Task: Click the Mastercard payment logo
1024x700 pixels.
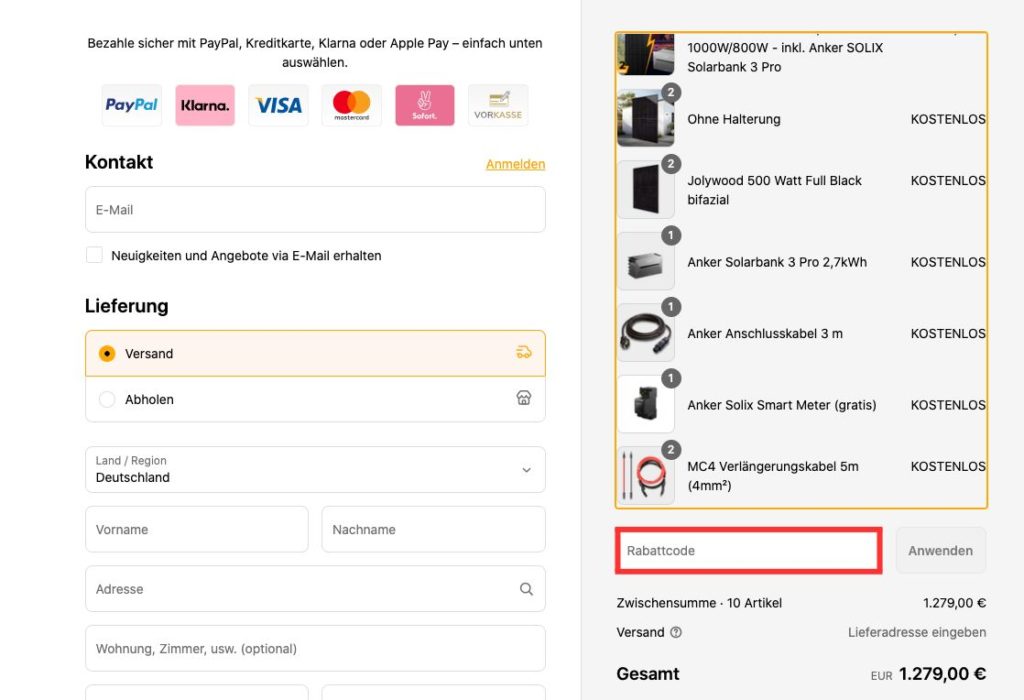Action: tap(351, 105)
